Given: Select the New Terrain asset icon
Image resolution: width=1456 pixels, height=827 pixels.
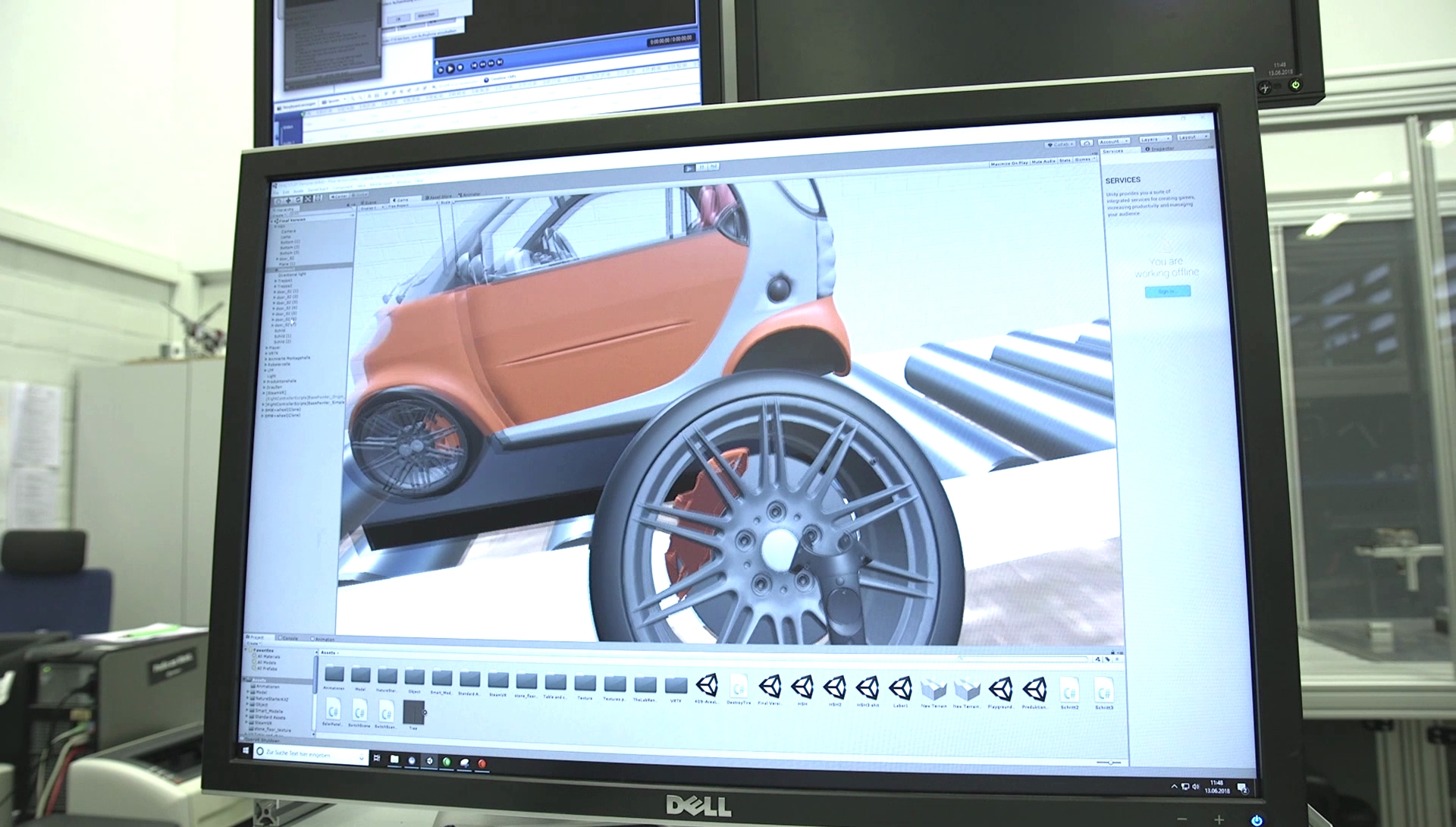Looking at the screenshot, I should click(934, 690).
